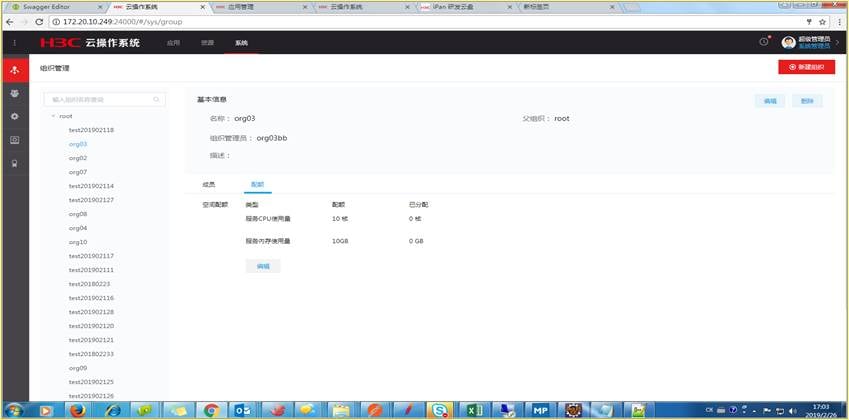This screenshot has width=849, height=420.
Task: Click the 删除 button in basic info
Action: point(807,101)
